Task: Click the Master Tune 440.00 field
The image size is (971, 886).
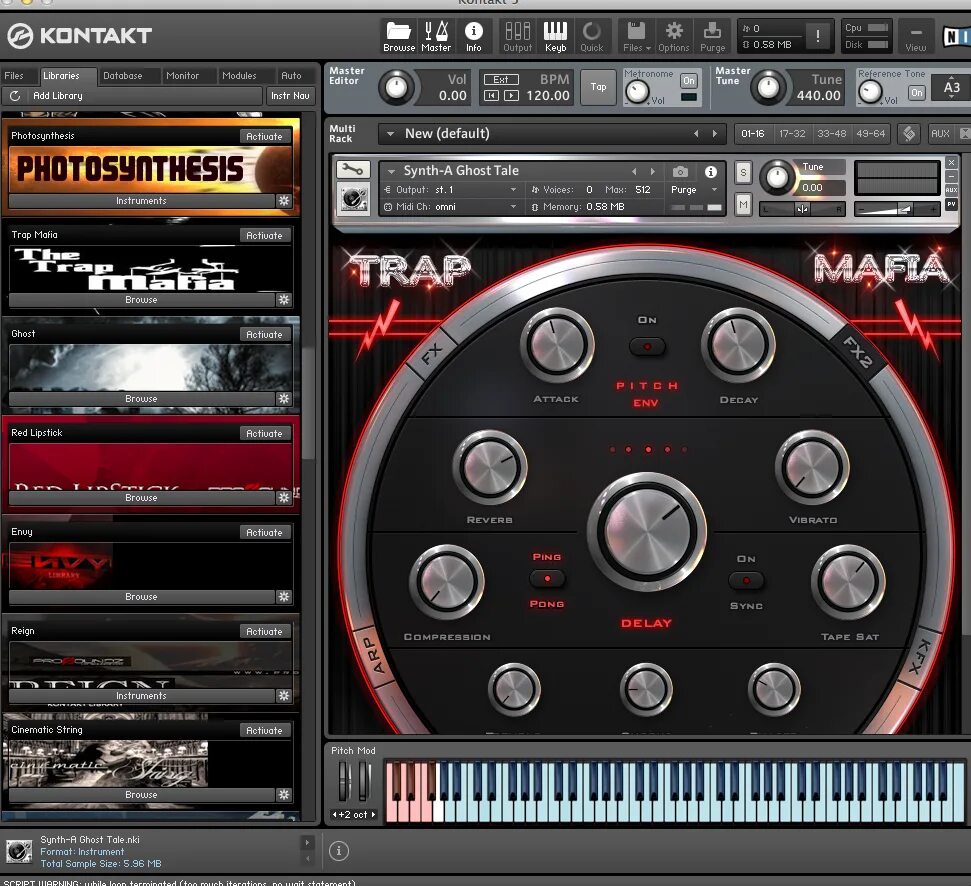Action: (x=818, y=95)
